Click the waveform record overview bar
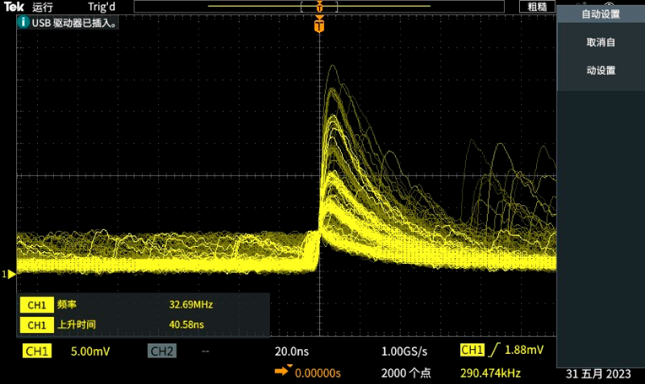This screenshot has width=645, height=384. tap(319, 7)
